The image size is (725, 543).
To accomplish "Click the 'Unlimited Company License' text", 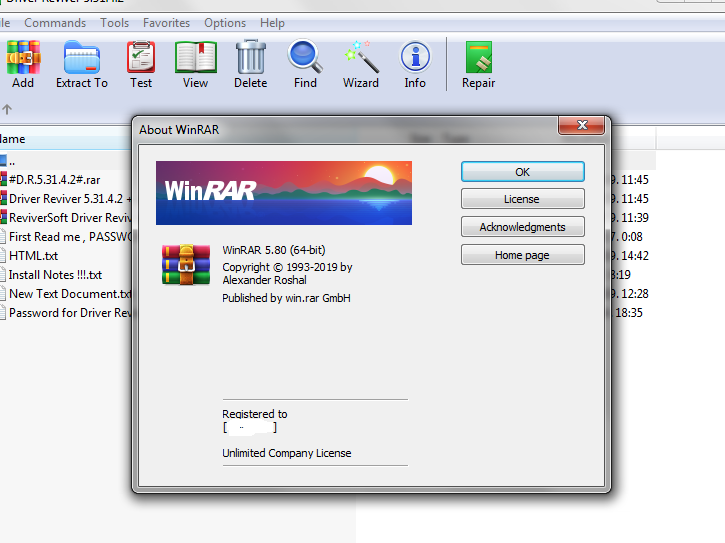I will point(287,453).
